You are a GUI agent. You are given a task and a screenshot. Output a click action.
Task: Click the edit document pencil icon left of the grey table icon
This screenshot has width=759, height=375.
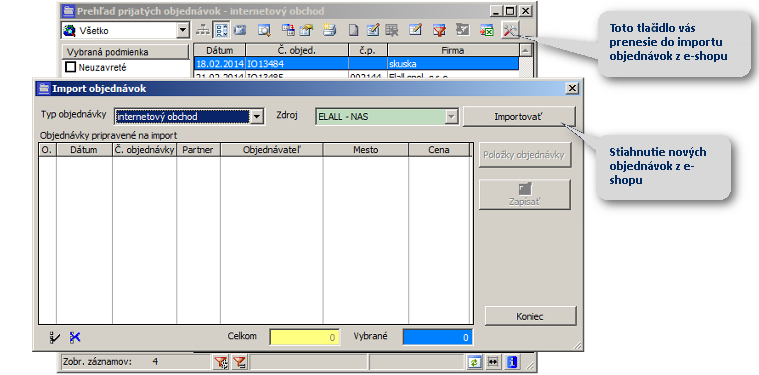[x=373, y=30]
